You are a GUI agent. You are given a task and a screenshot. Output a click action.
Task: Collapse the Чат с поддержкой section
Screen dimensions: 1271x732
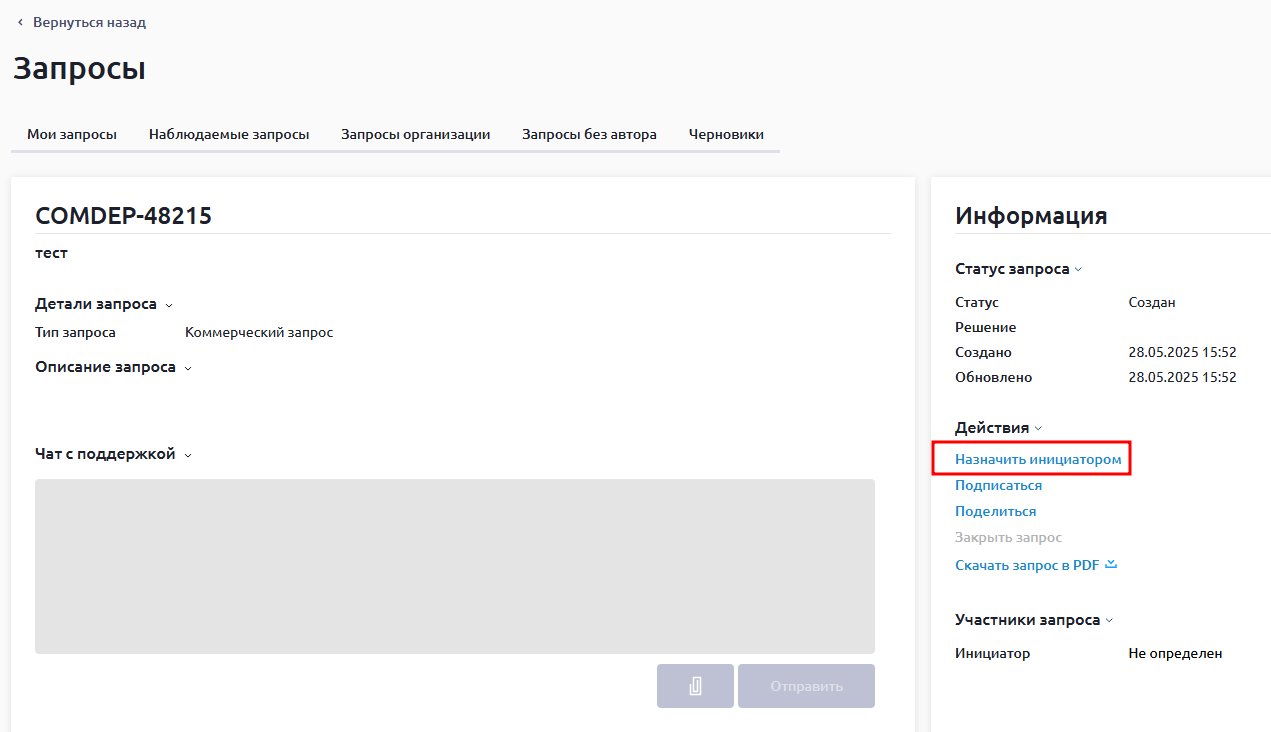tap(188, 455)
